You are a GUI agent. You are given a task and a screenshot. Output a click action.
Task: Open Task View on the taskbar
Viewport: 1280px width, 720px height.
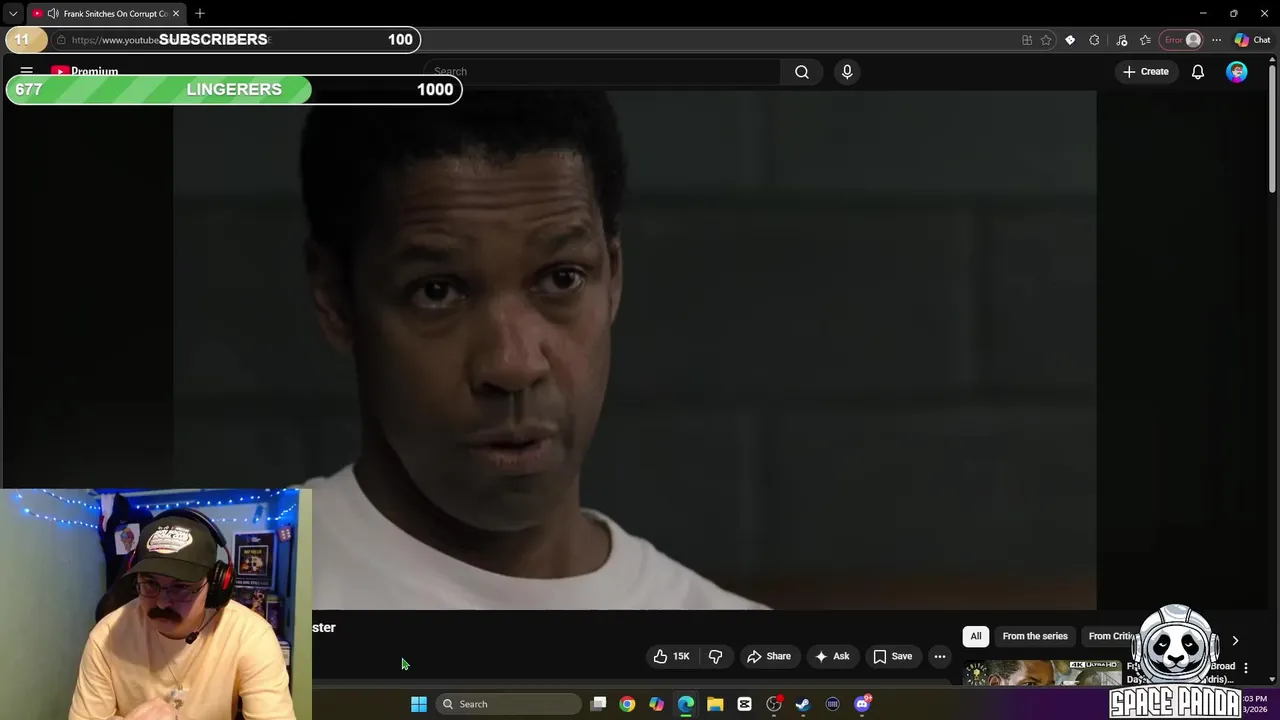[x=598, y=704]
